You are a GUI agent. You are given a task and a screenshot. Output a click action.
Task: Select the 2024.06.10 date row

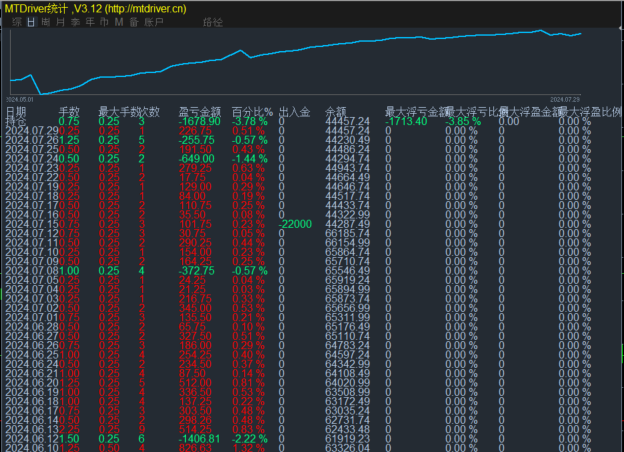32,448
